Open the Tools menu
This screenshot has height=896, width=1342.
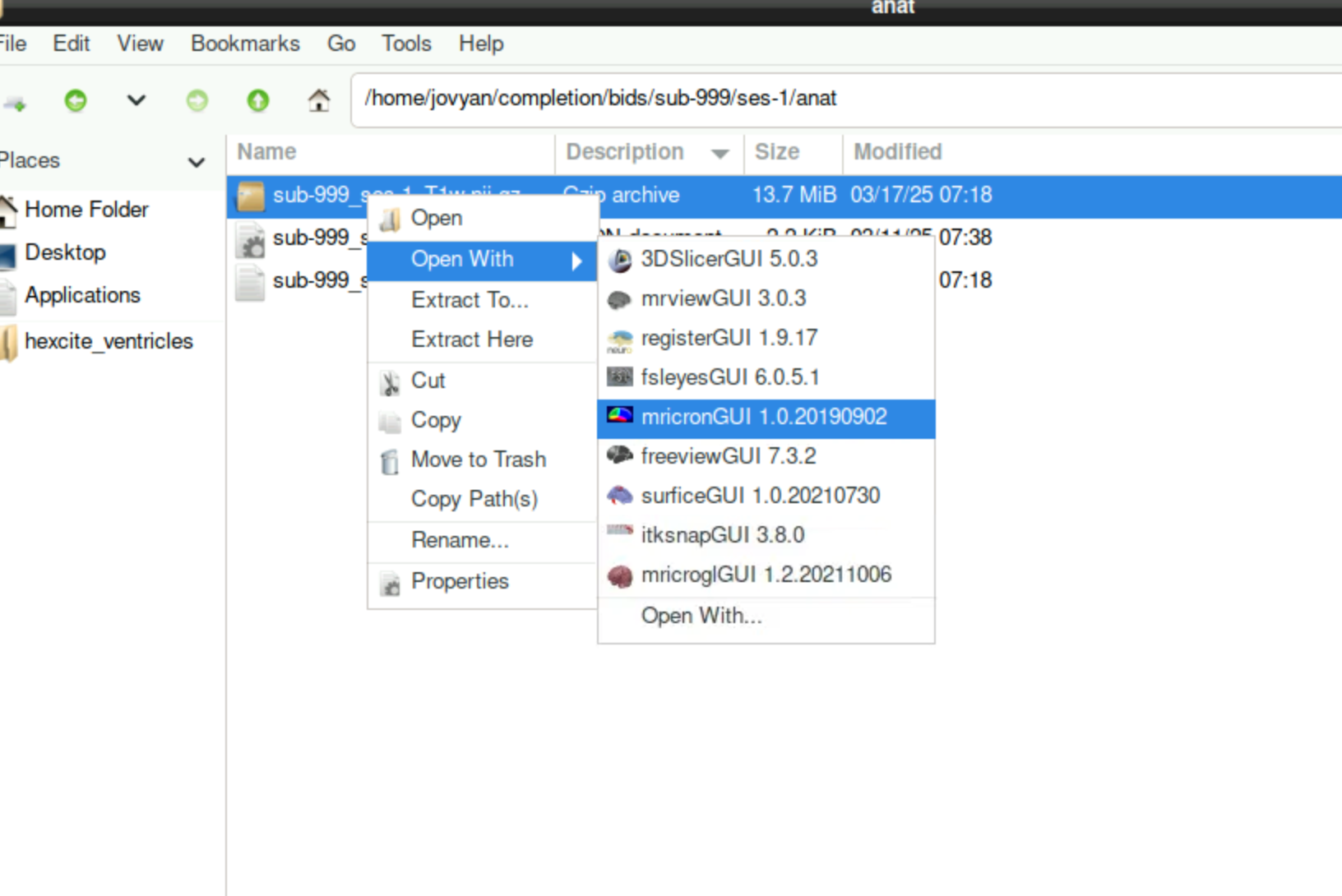point(406,44)
